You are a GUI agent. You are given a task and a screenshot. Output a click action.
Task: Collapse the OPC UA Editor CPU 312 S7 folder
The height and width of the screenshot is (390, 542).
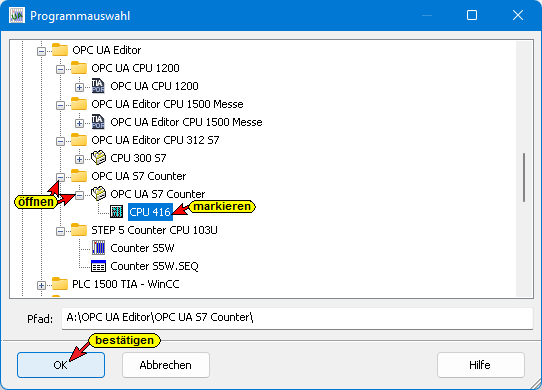point(60,141)
